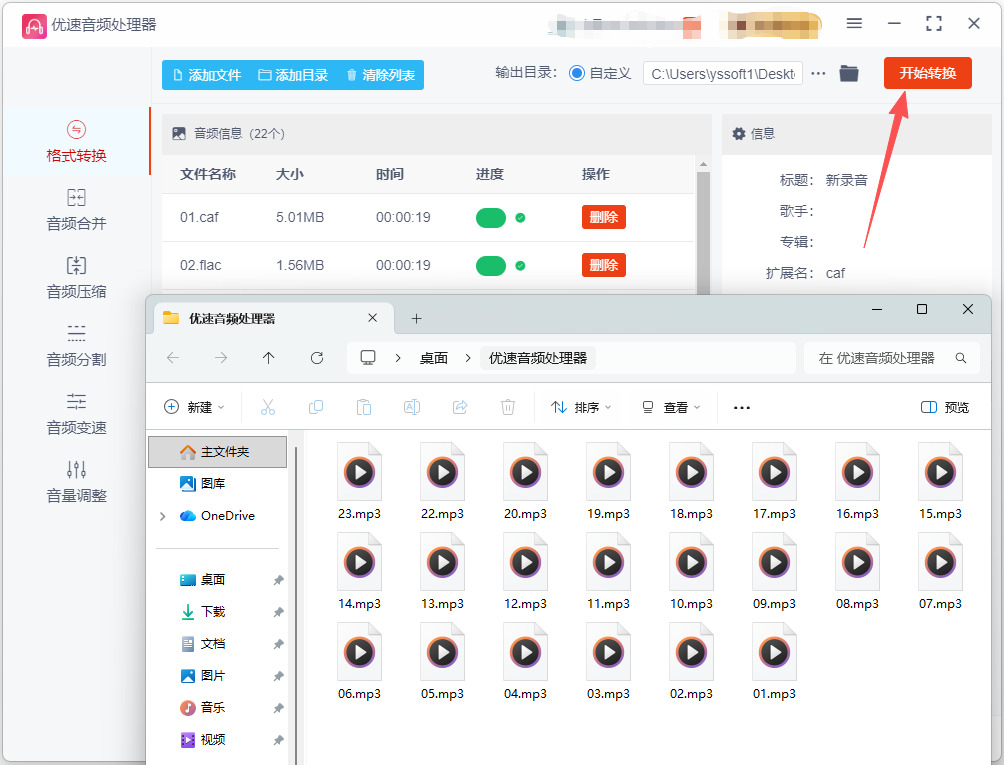
Task: Open the 音频合并 audio merge tool
Action: pyautogui.click(x=76, y=209)
